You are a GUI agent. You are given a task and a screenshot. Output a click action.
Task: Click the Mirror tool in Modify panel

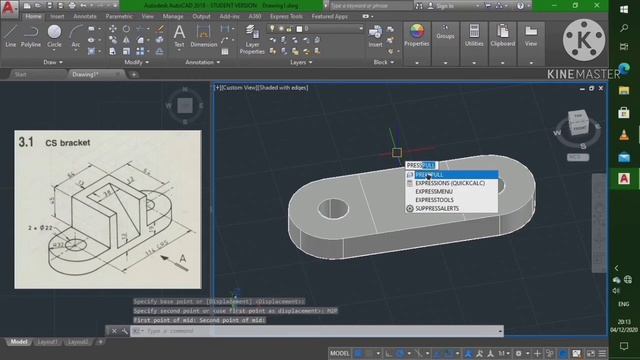(x=126, y=40)
